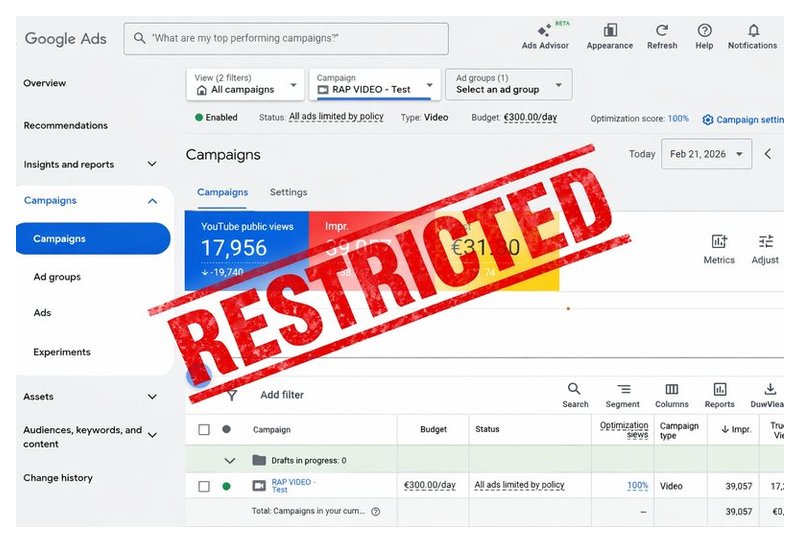Click the Optimization score 100% link at top
This screenshot has height=543, width=800.
678,118
